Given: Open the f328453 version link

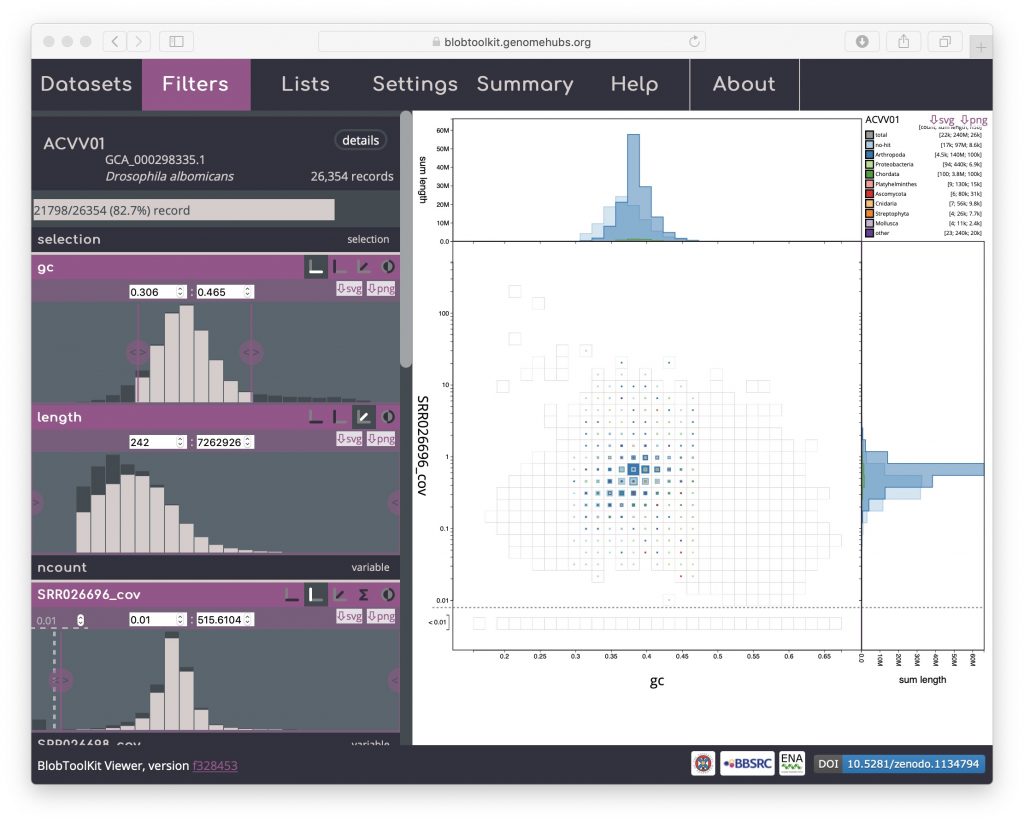Looking at the screenshot, I should coord(215,766).
